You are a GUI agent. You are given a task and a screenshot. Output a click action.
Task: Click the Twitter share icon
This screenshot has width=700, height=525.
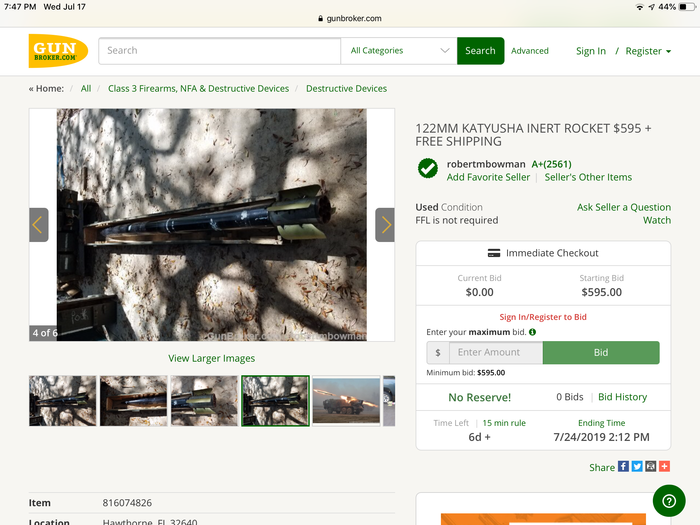click(x=637, y=467)
